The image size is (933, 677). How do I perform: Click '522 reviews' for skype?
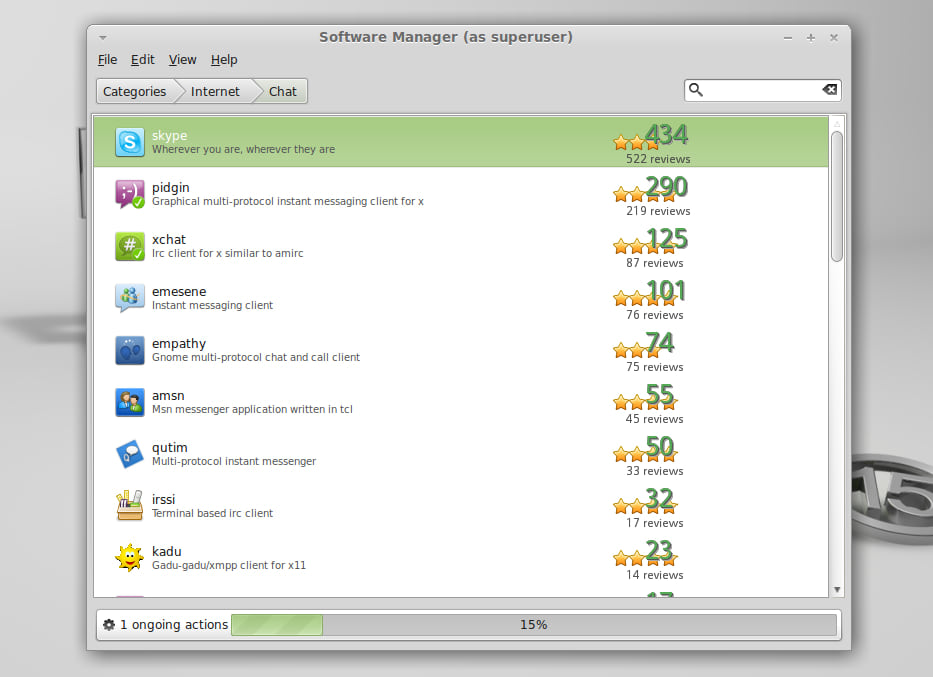(x=658, y=159)
